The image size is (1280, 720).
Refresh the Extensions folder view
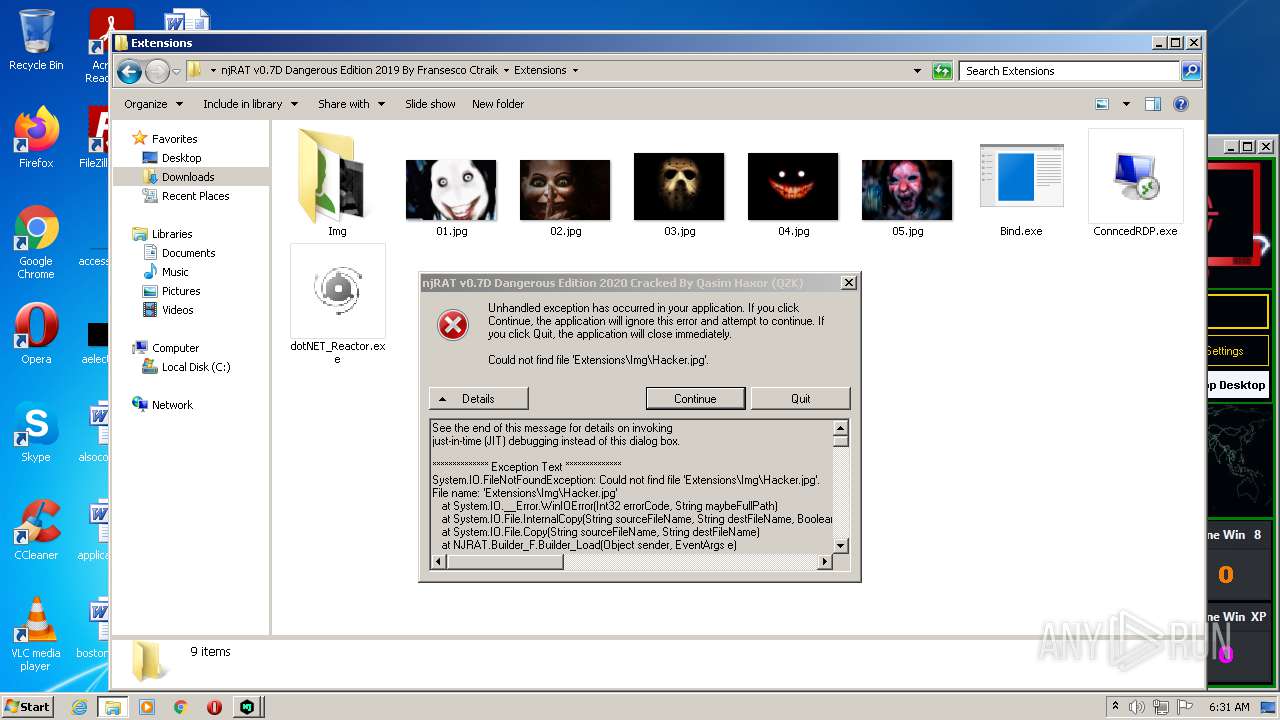click(942, 71)
